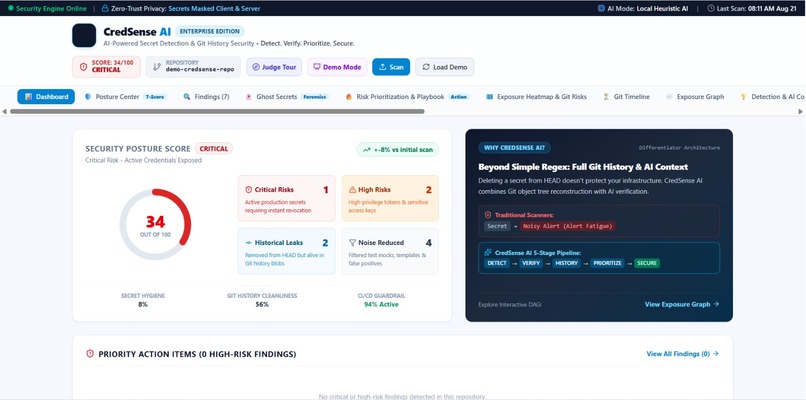Image resolution: width=806 pixels, height=400 pixels.
Task: Click the warning triangle in the High Risks card
Action: (x=353, y=190)
